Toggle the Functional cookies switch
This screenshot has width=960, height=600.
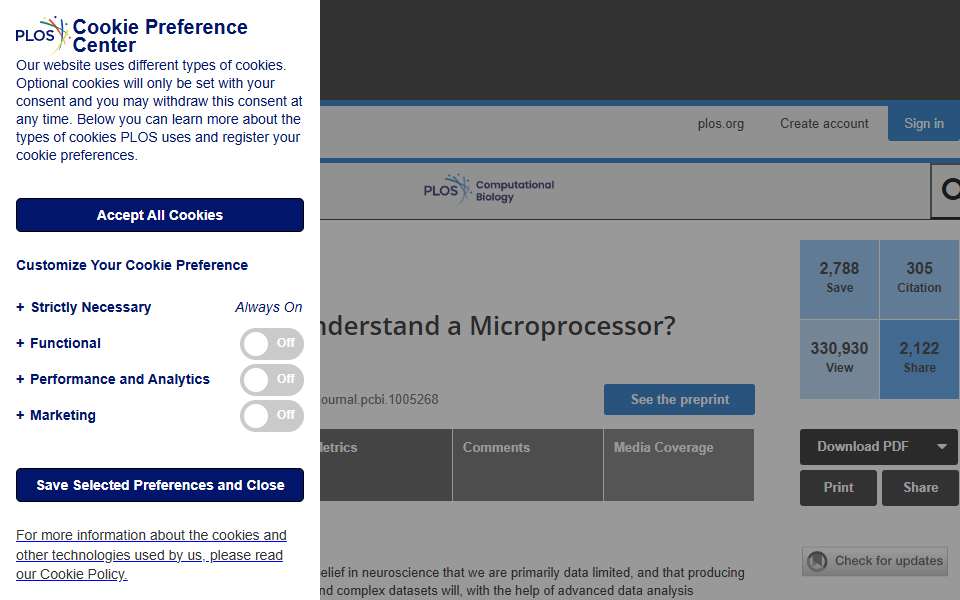(272, 343)
